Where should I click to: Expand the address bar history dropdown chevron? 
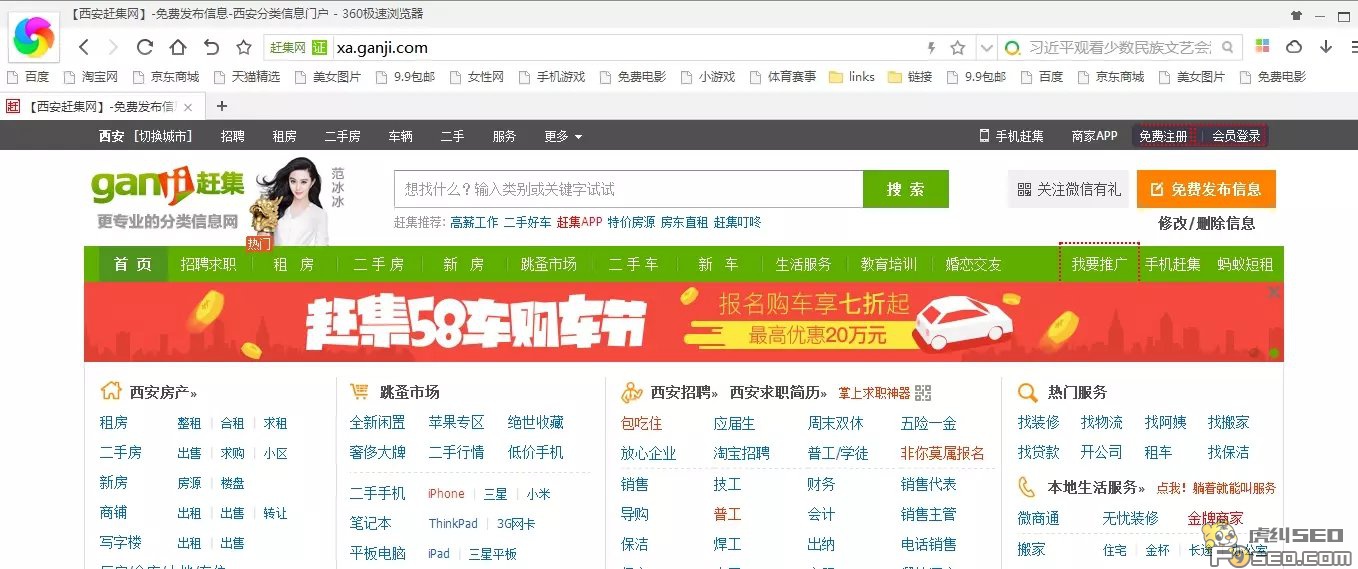click(x=987, y=47)
